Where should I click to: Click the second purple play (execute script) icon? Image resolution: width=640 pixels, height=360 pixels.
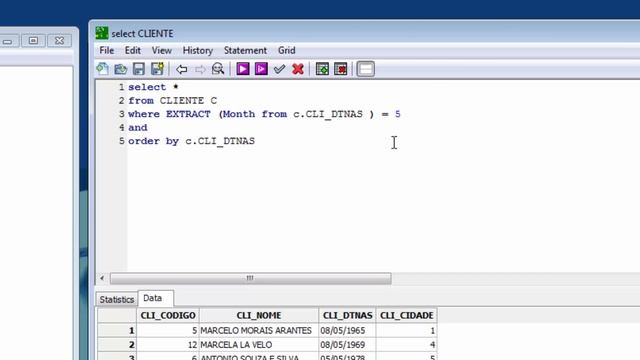click(x=261, y=69)
